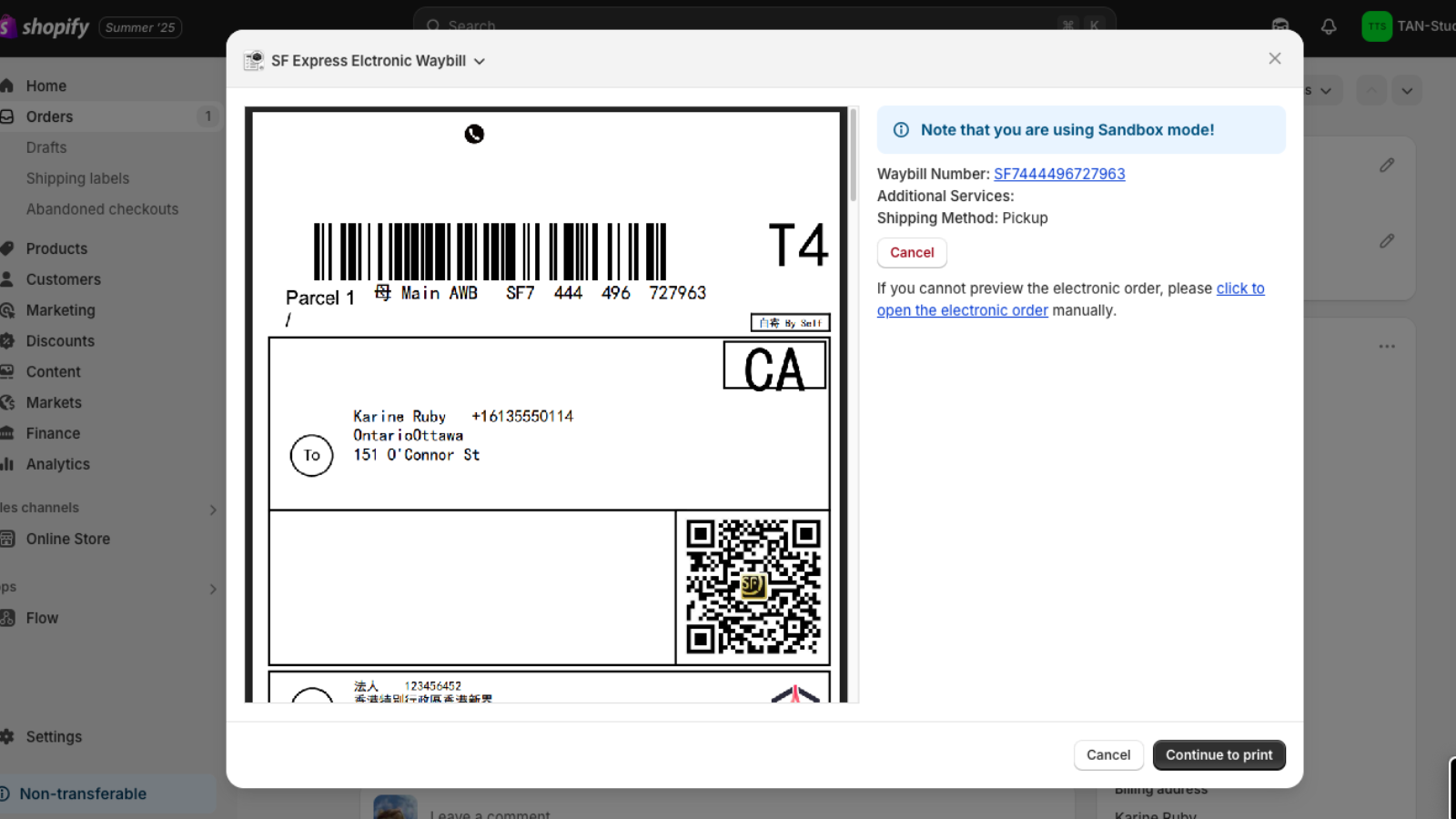Click the Shopify logo
The image size is (1456, 819).
(x=45, y=27)
